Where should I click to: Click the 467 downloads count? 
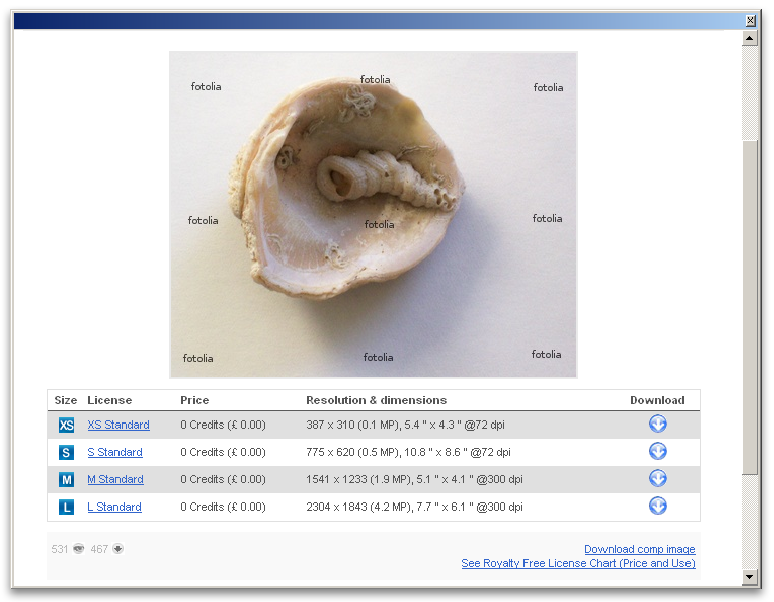(99, 549)
